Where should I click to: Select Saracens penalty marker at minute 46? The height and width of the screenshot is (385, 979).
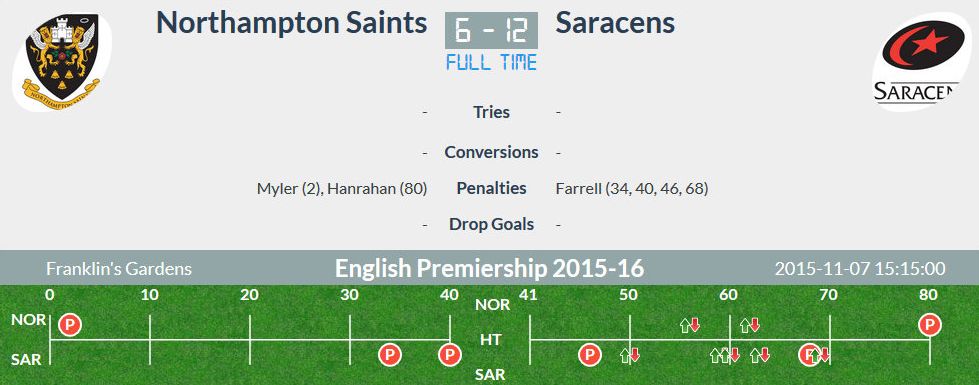[x=589, y=355]
